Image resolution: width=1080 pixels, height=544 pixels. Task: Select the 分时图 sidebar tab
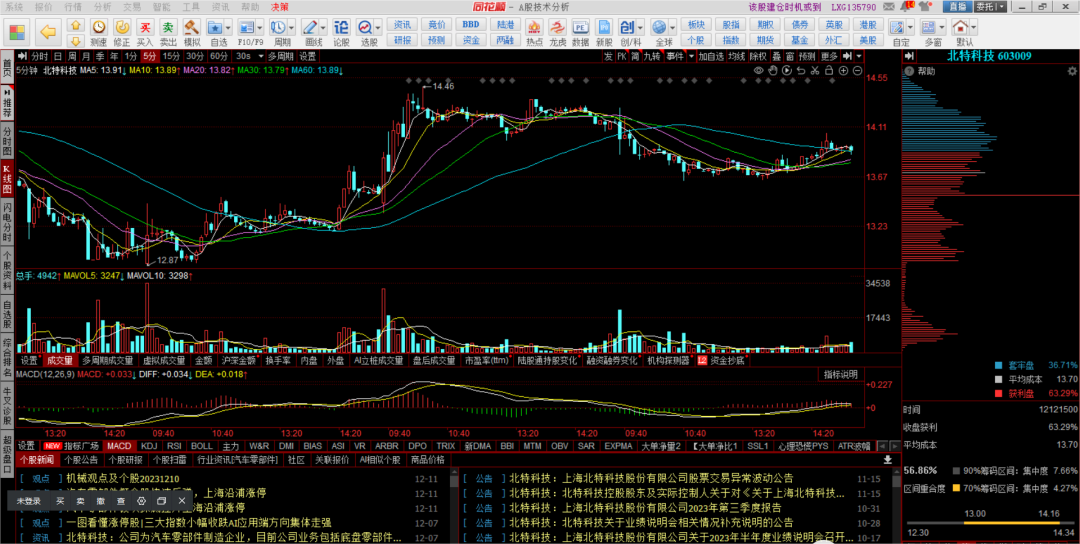7,140
